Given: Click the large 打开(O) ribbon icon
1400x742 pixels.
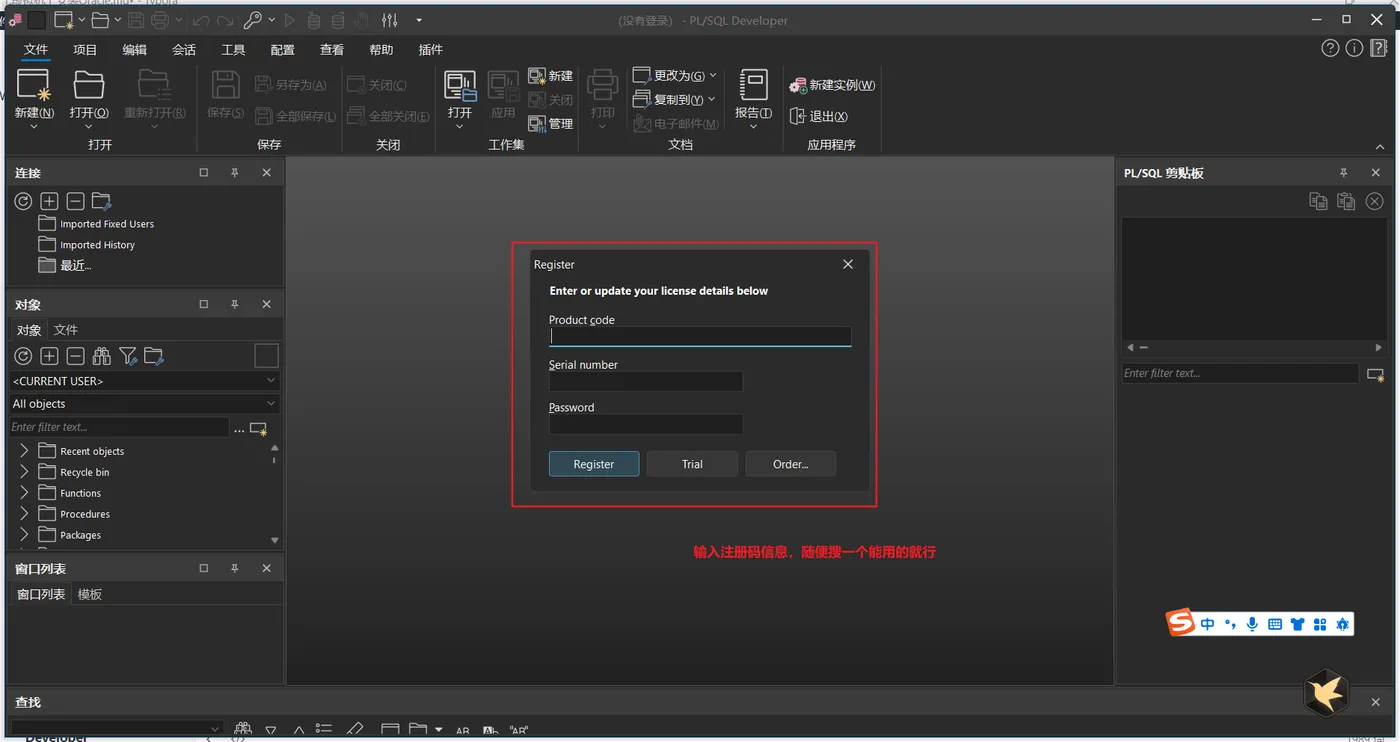Looking at the screenshot, I should click(x=89, y=86).
